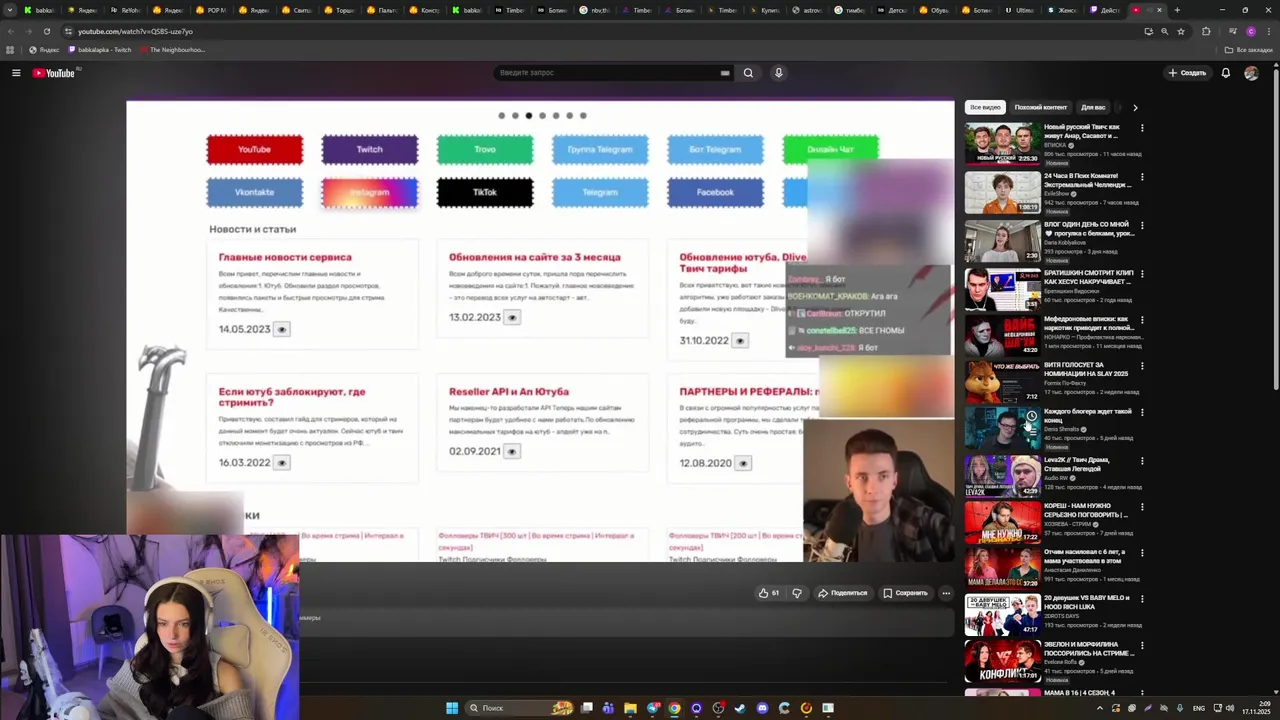Screen dimensions: 1280x720
Task: Select the 'Для вас' filter chip
Action: pyautogui.click(x=1093, y=107)
